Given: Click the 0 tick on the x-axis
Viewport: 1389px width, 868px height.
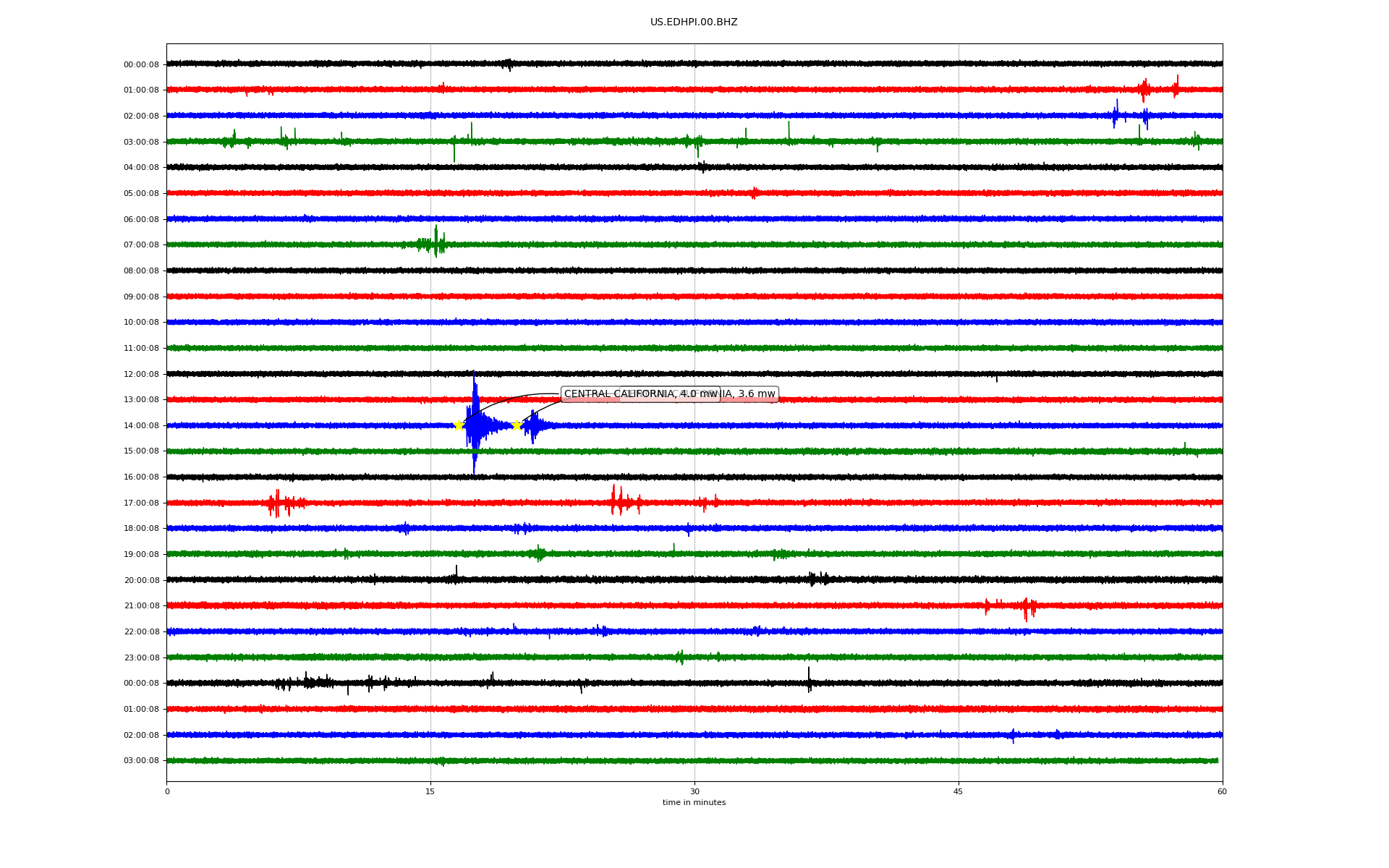Looking at the screenshot, I should click(167, 791).
